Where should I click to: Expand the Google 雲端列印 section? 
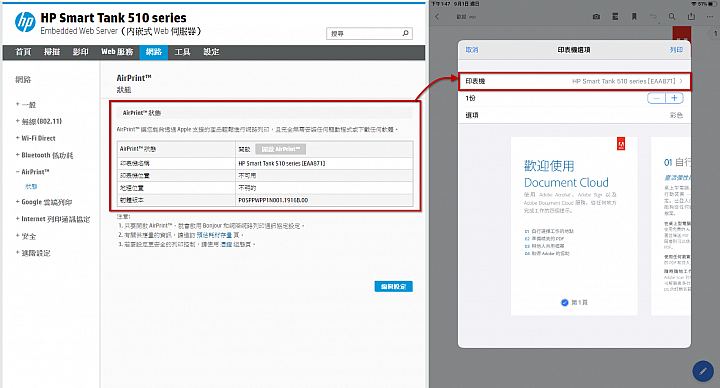pos(44,202)
